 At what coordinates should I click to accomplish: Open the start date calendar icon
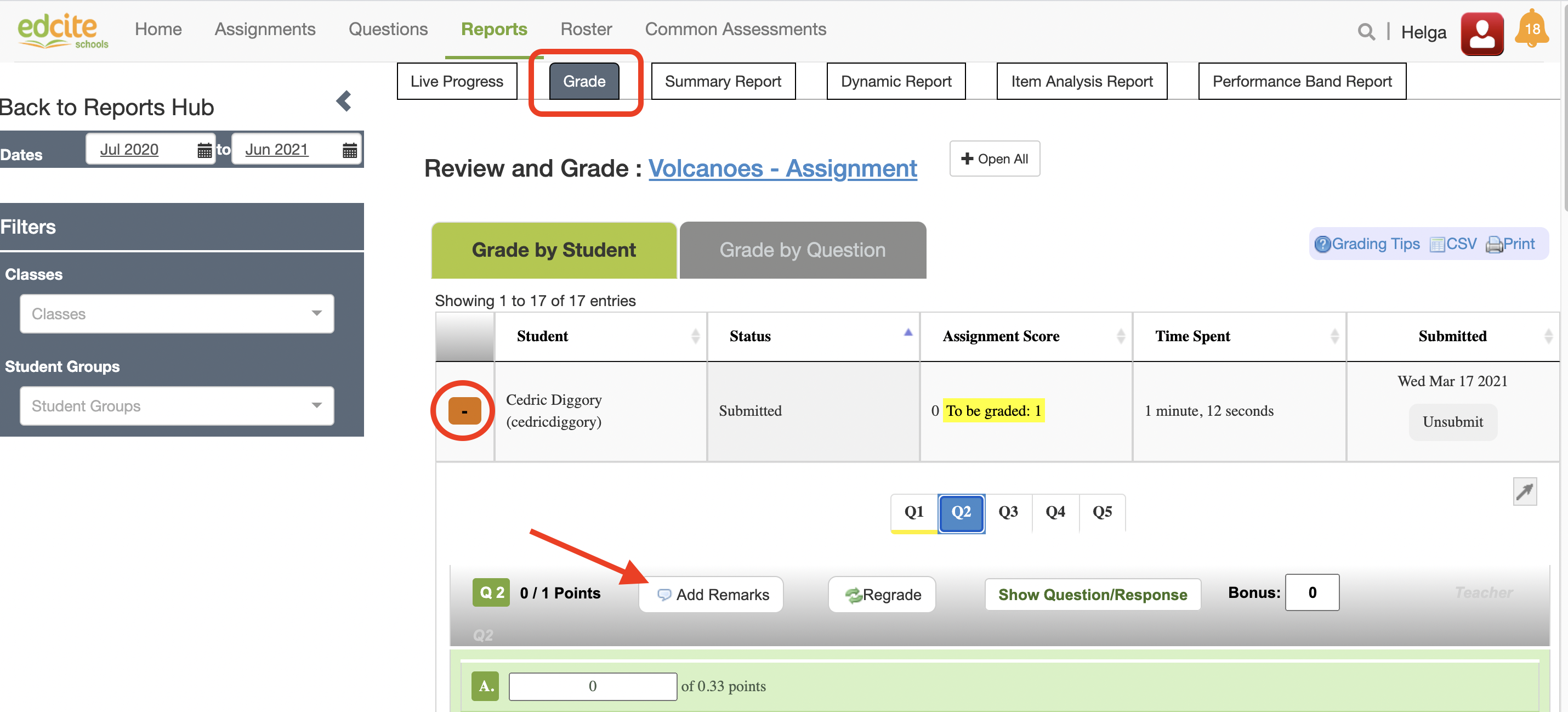204,150
